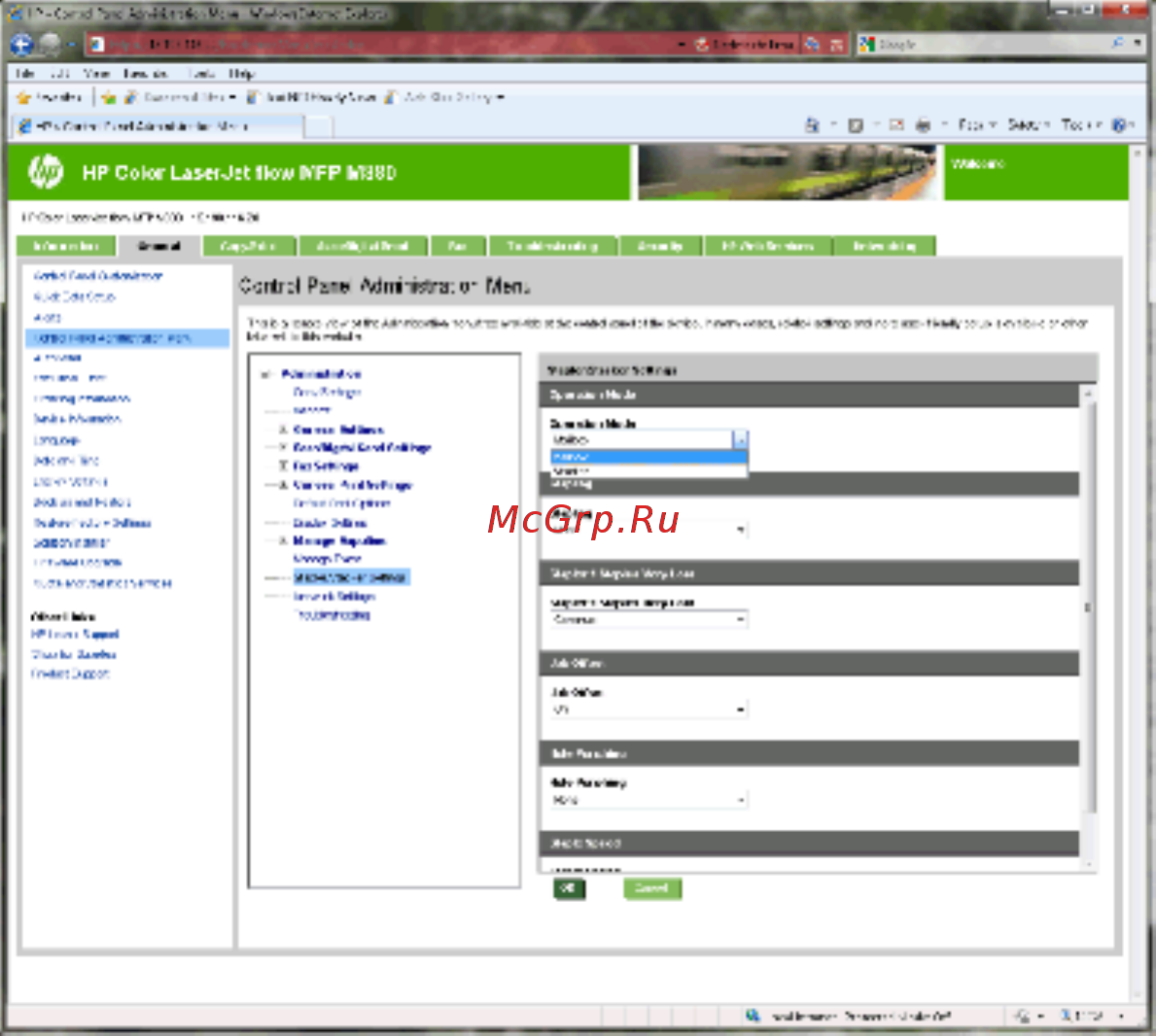1156x1036 pixels.
Task: Click the Cancel button
Action: tap(651, 888)
